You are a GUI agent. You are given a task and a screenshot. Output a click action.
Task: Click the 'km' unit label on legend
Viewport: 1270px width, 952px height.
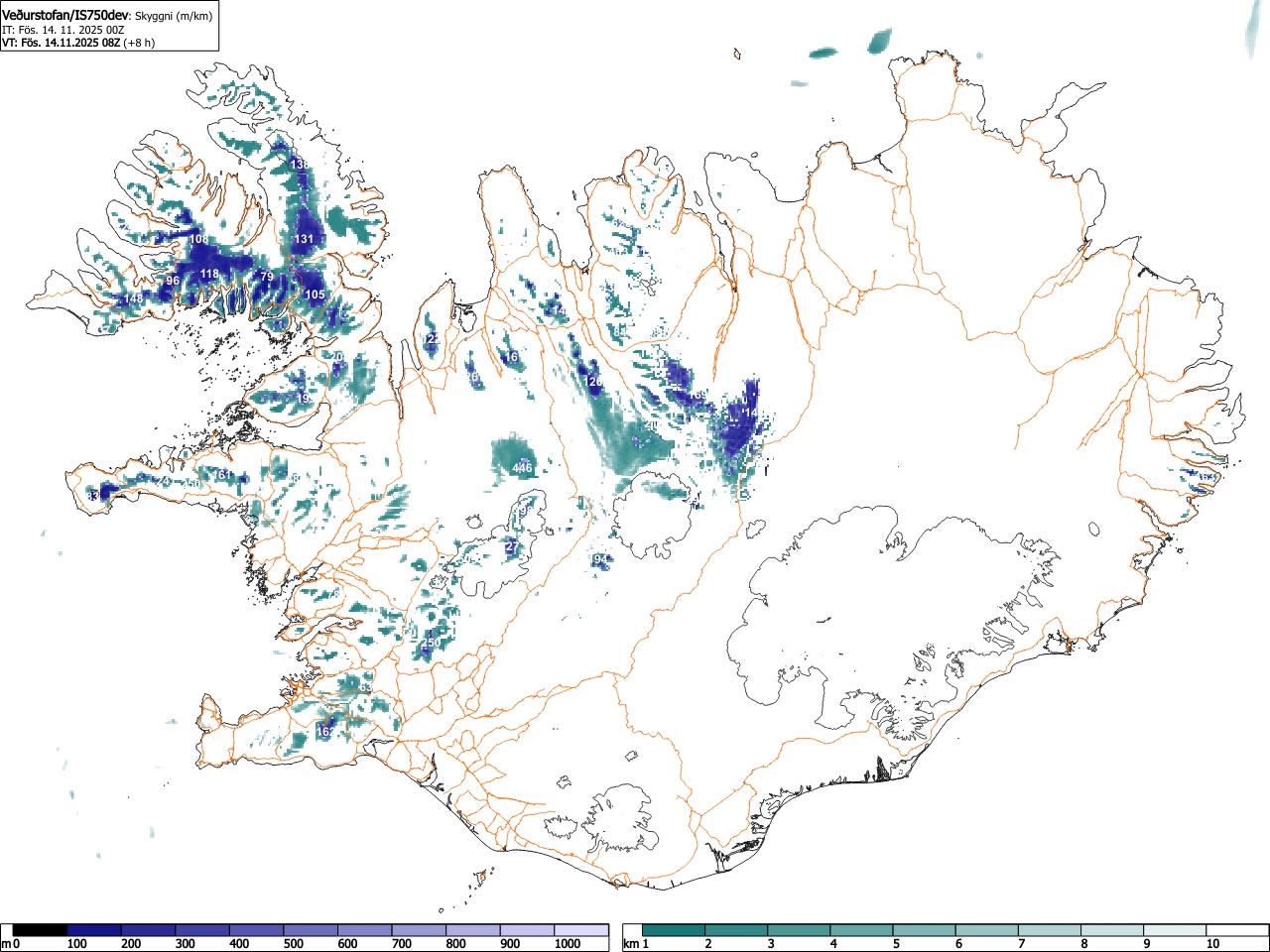(632, 943)
